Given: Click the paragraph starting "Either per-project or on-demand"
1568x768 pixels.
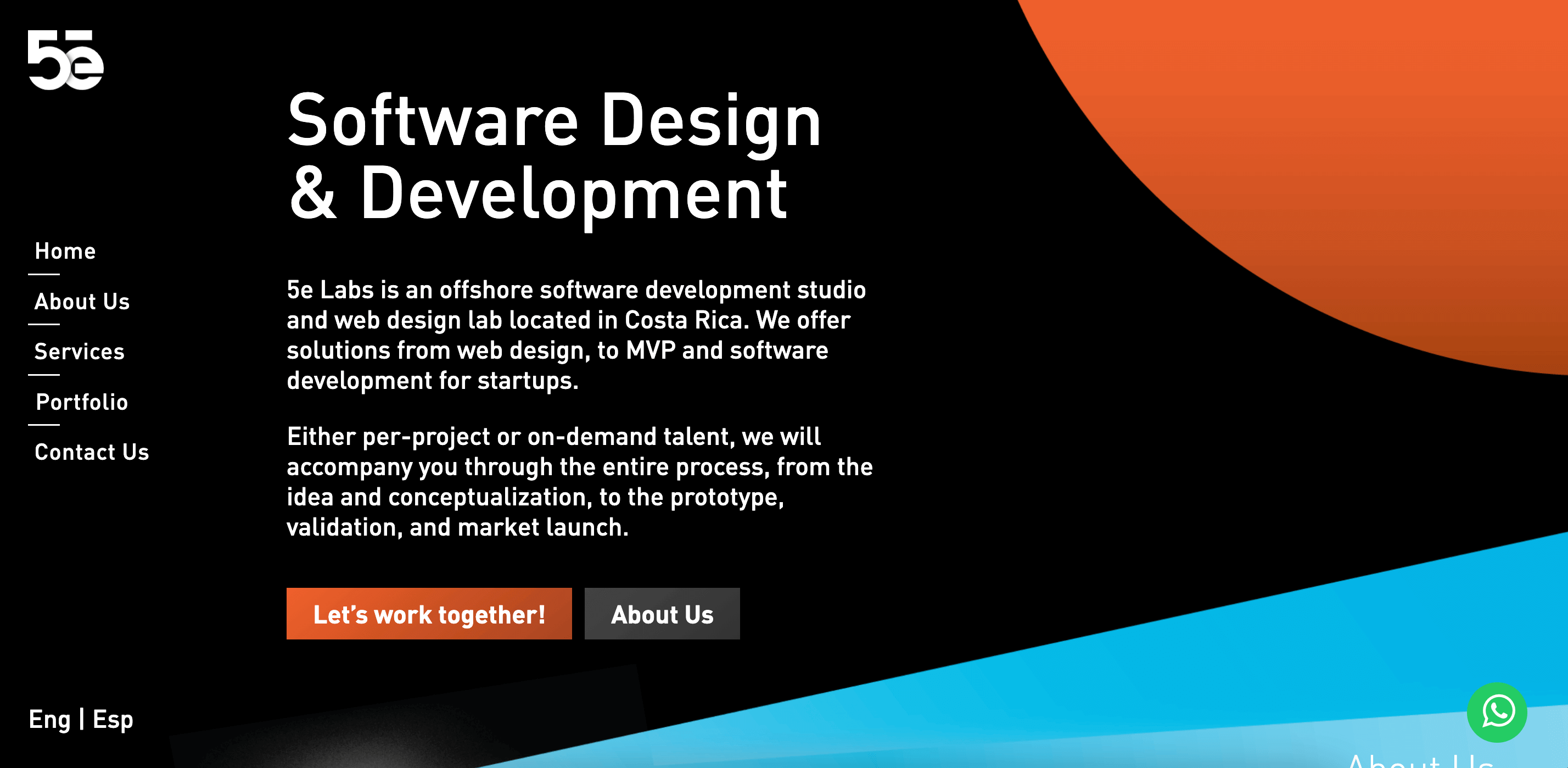Looking at the screenshot, I should (x=580, y=482).
